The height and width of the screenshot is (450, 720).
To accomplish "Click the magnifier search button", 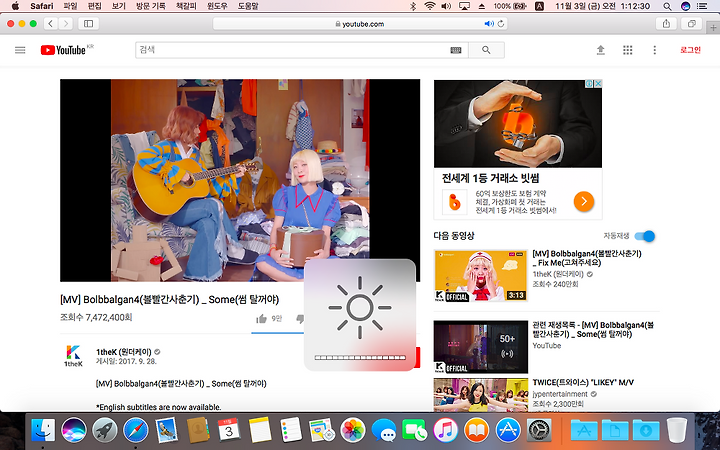I will 486,50.
